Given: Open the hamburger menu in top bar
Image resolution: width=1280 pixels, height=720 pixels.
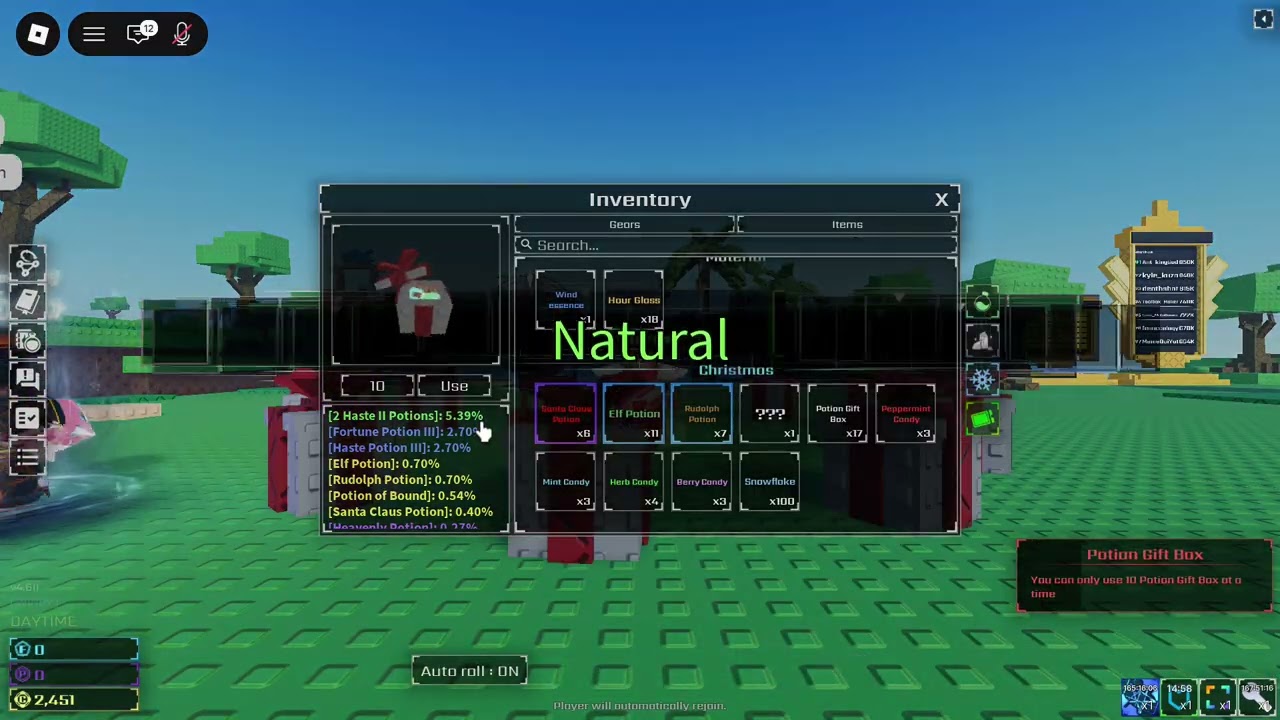Looking at the screenshot, I should pos(94,35).
